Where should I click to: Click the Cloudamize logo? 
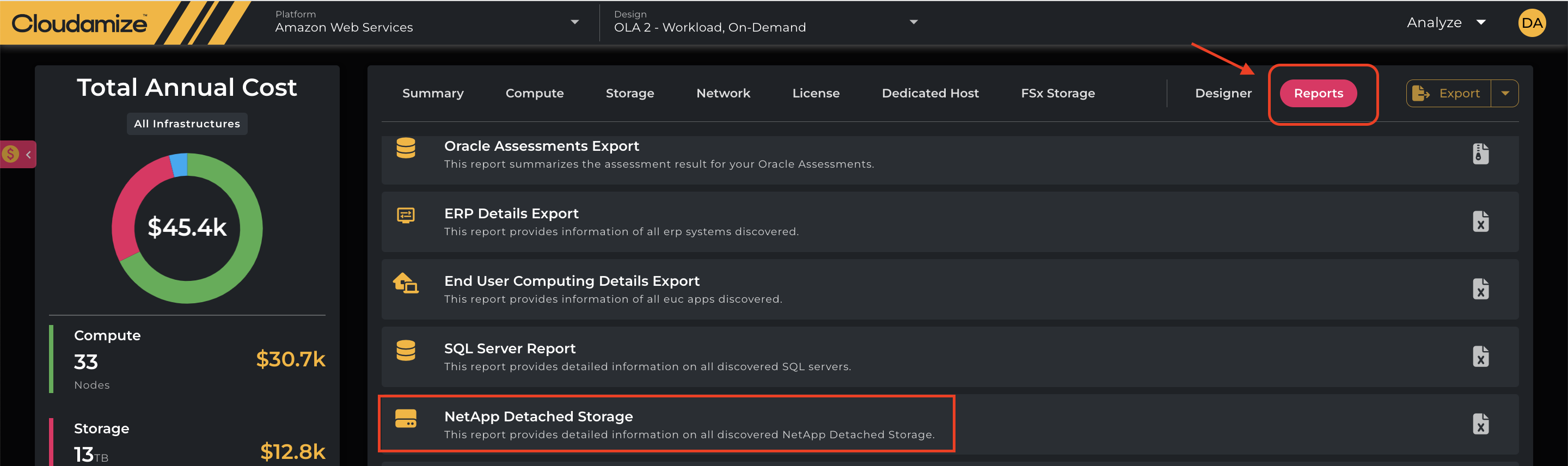point(79,23)
